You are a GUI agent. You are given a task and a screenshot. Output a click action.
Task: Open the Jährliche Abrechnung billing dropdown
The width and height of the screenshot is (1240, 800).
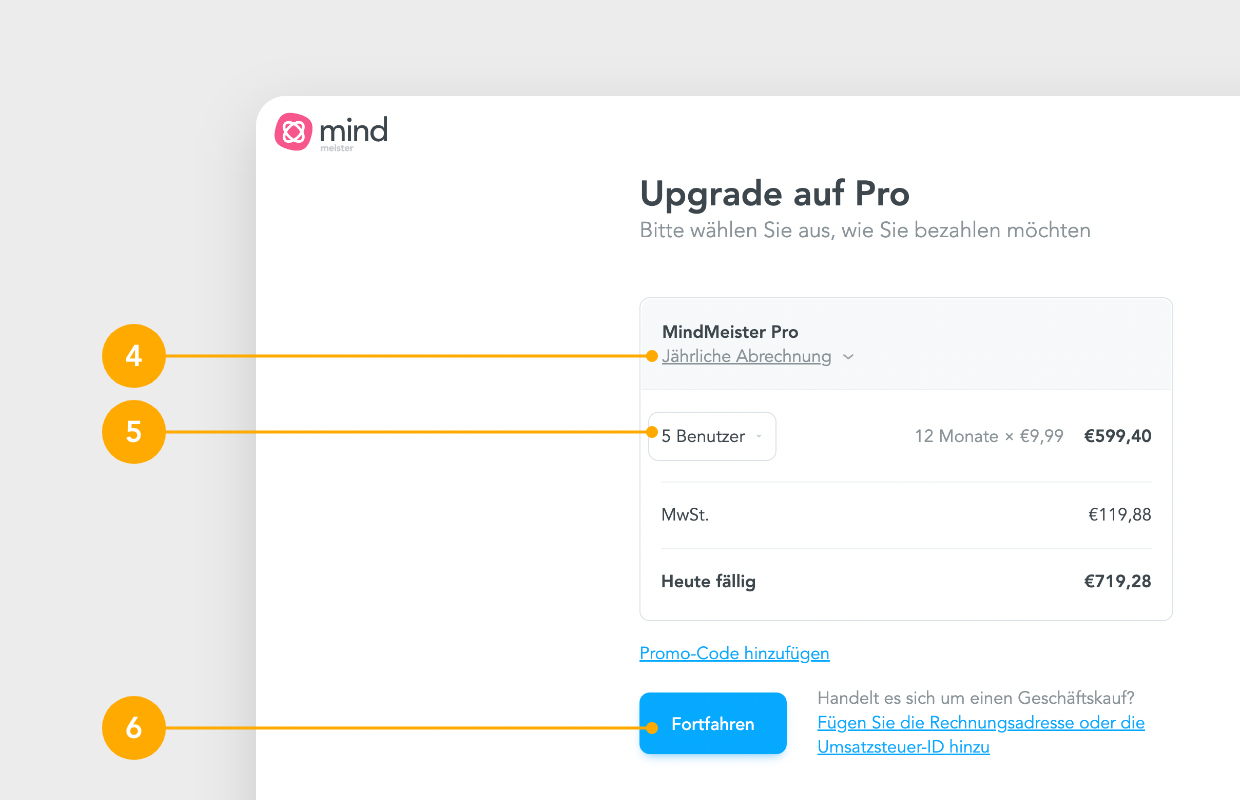(746, 356)
